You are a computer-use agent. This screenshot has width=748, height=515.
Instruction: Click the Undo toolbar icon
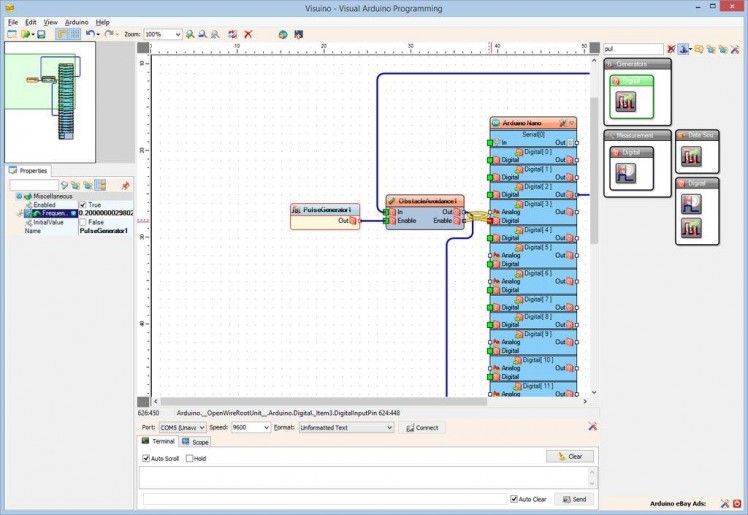(90, 34)
